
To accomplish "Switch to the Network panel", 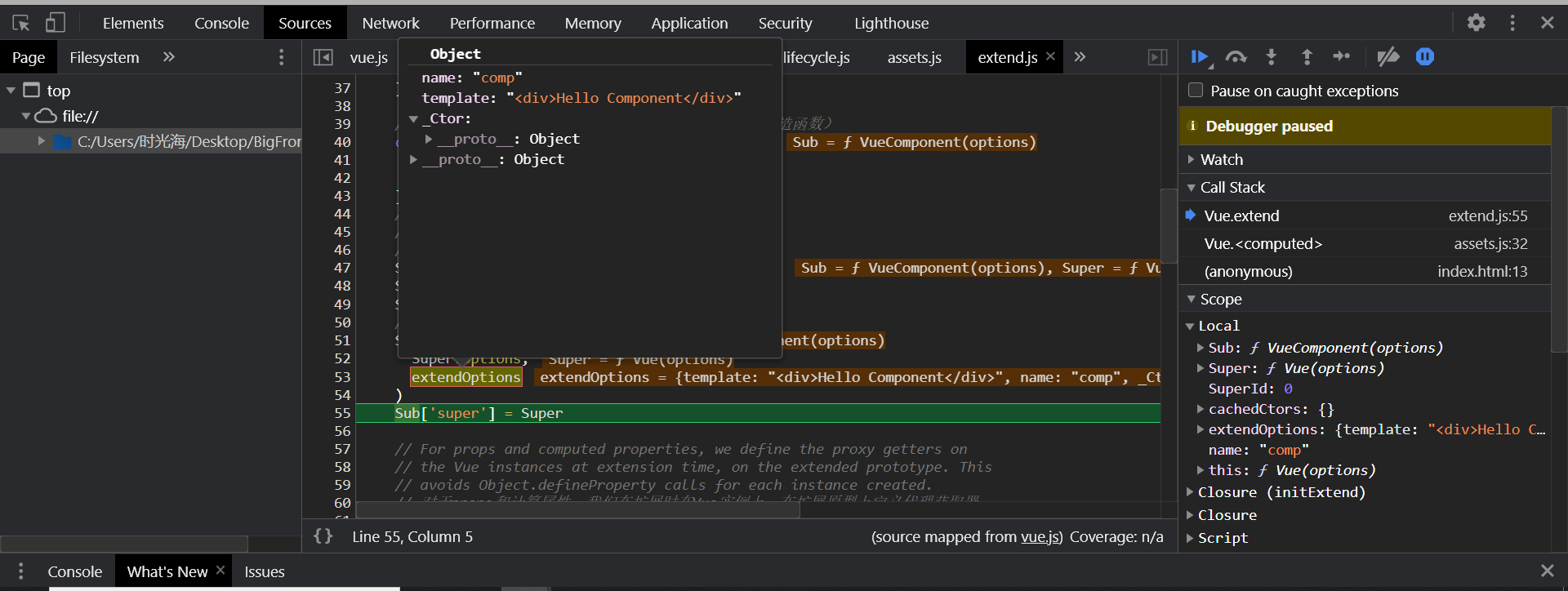I will (390, 23).
